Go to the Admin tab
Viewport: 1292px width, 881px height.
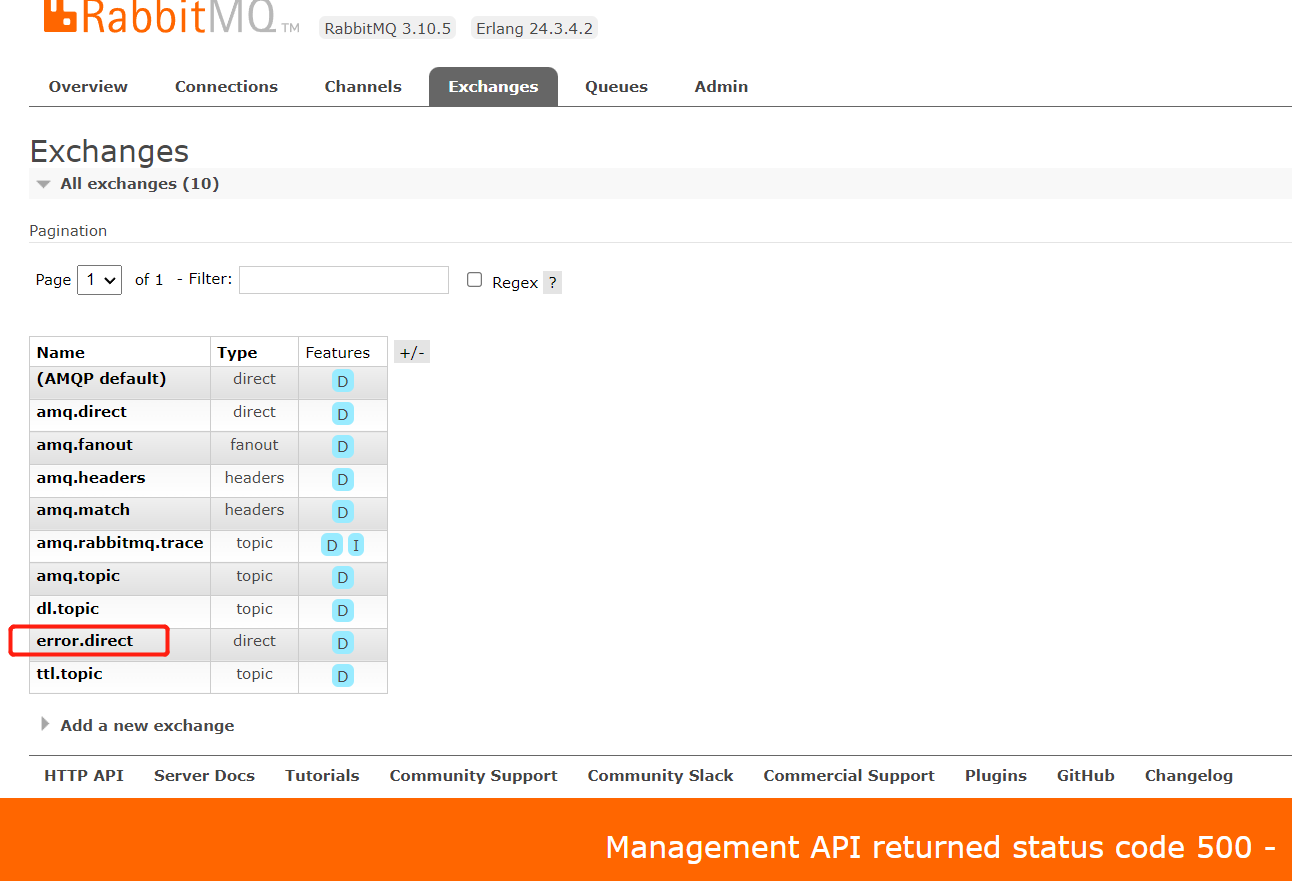[721, 87]
